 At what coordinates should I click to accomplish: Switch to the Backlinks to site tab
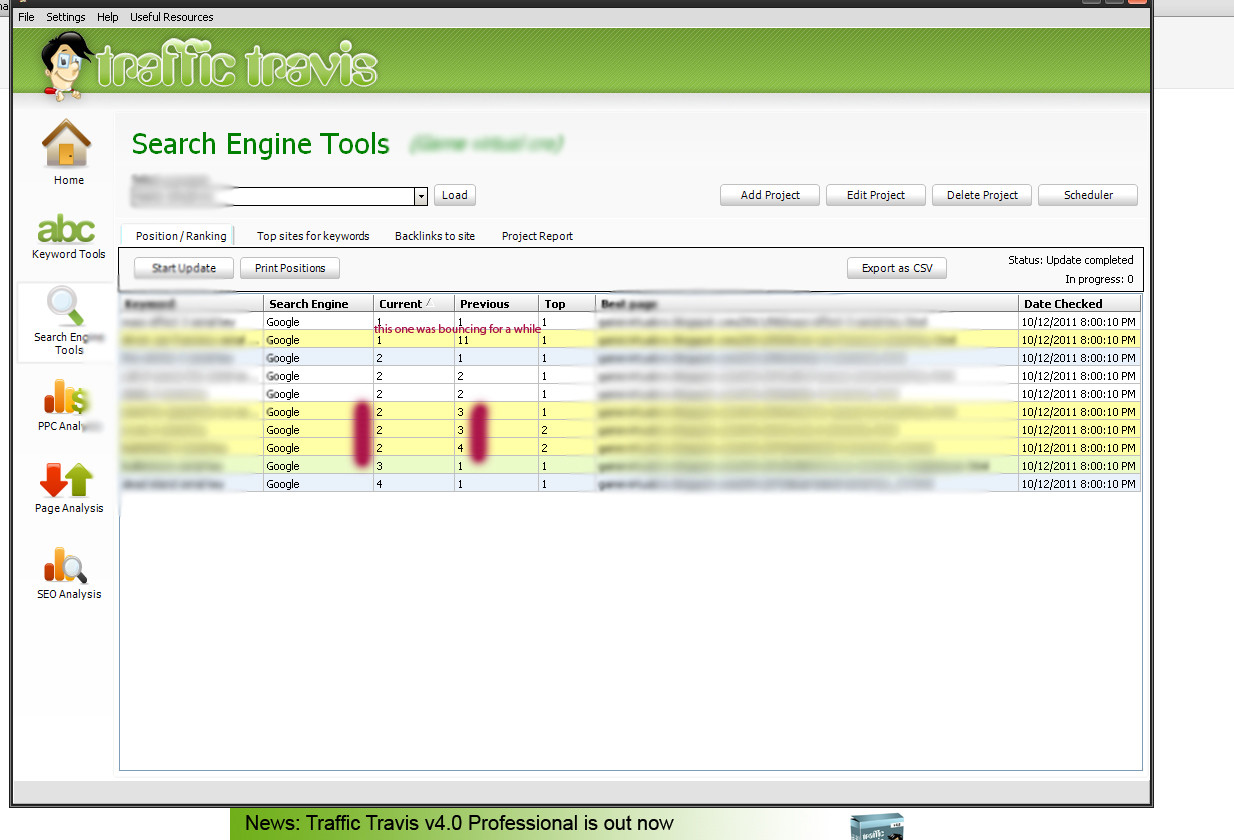pos(435,236)
